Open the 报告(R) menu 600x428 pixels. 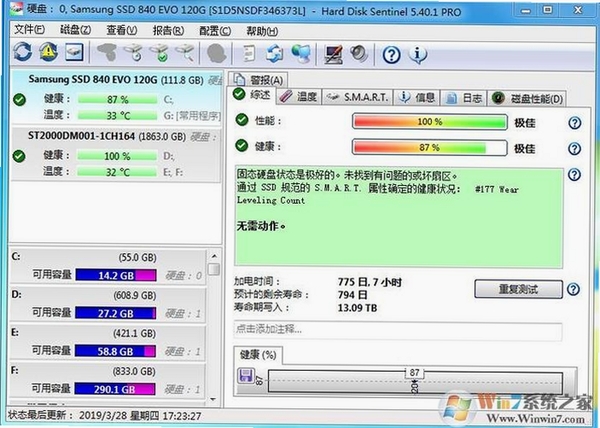click(168, 30)
